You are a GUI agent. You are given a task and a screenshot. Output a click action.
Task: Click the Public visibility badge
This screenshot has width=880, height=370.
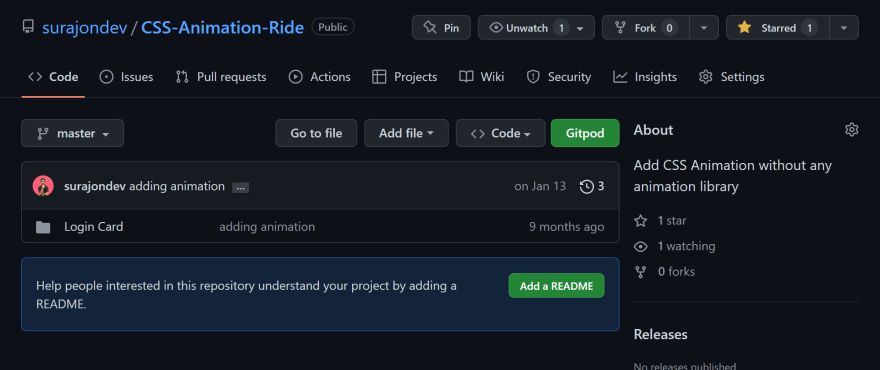pos(333,27)
